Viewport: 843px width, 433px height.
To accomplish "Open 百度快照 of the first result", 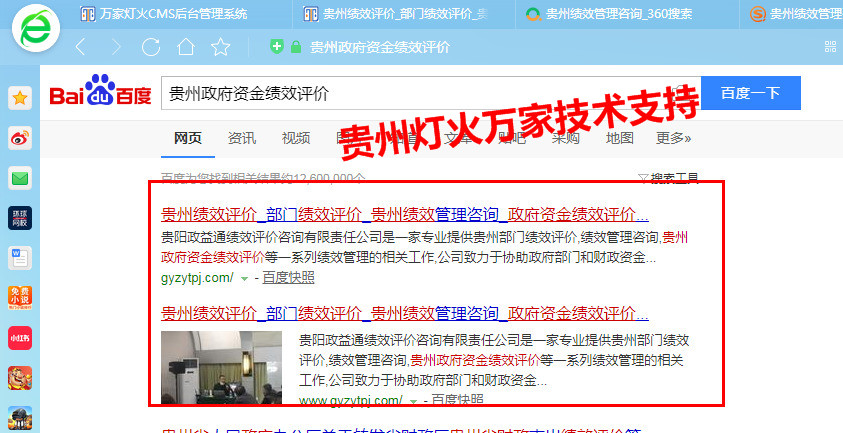I will pos(288,278).
